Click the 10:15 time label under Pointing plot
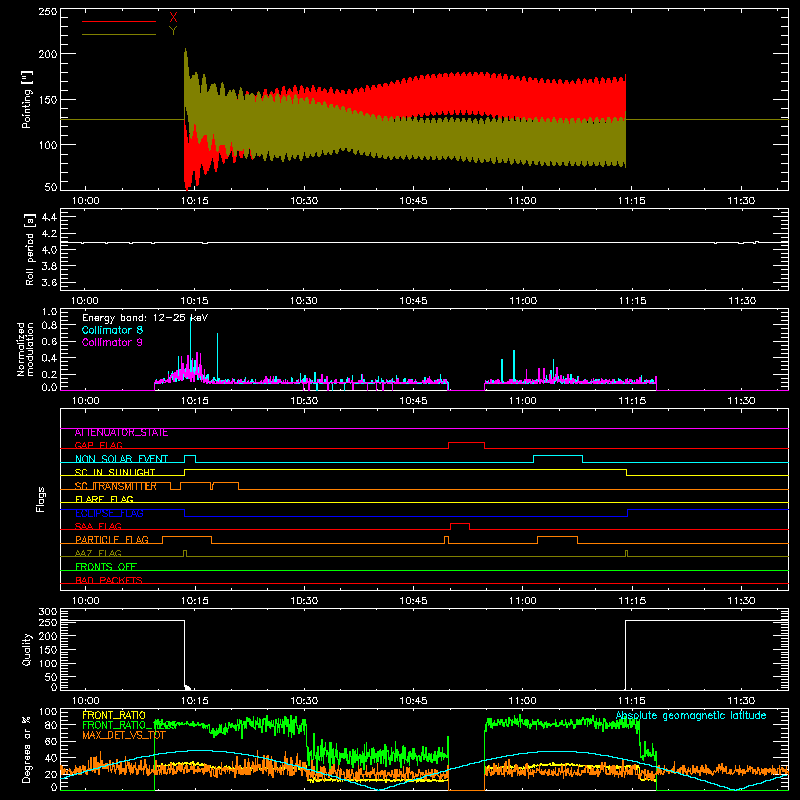 click(x=195, y=201)
